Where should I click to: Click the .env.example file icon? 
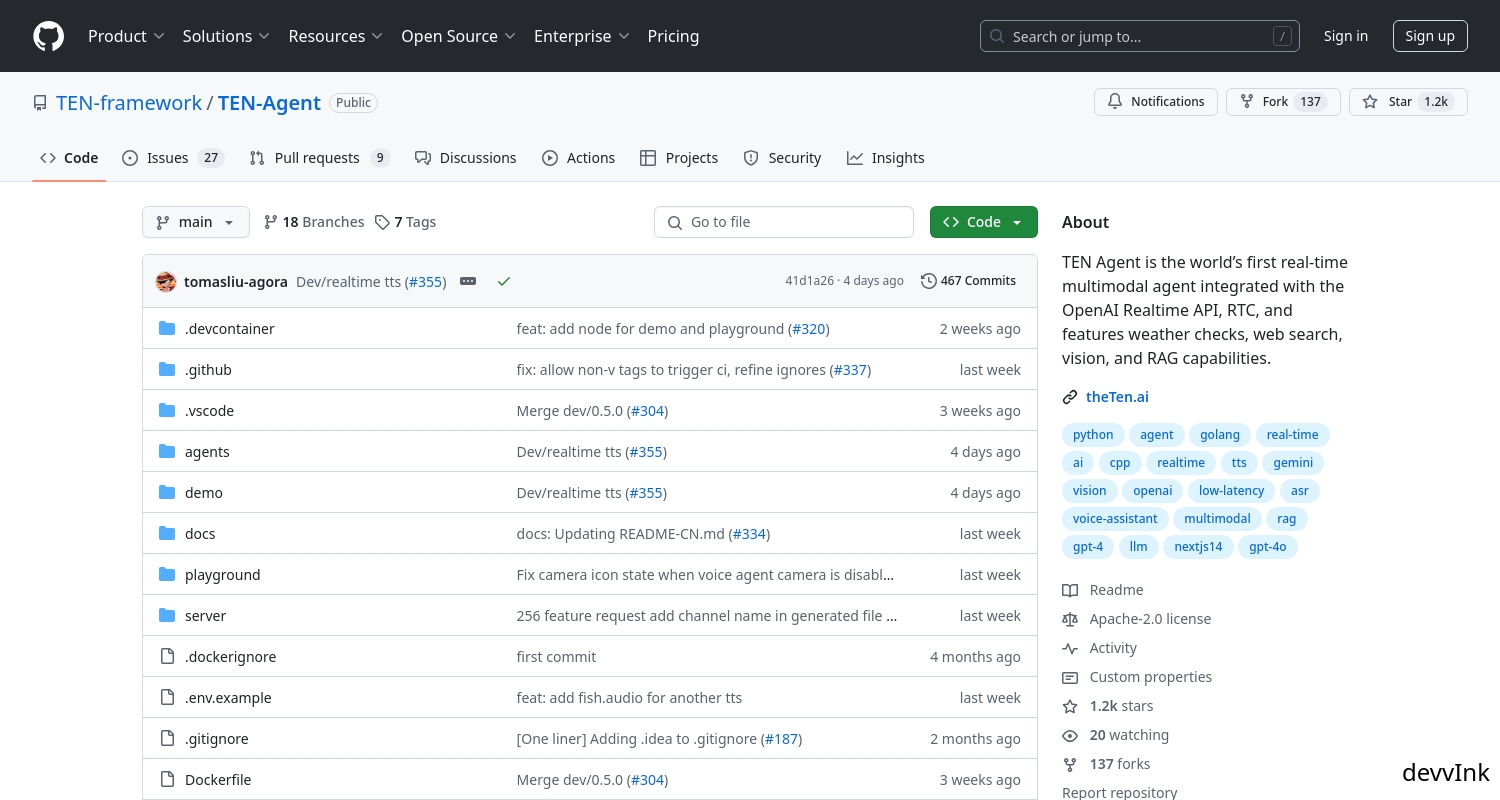[167, 697]
